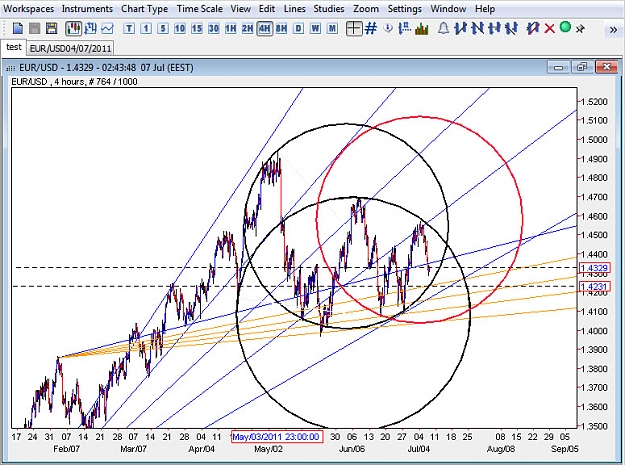Select the falling trend line tool
The height and width of the screenshot is (465, 625).
click(477, 29)
